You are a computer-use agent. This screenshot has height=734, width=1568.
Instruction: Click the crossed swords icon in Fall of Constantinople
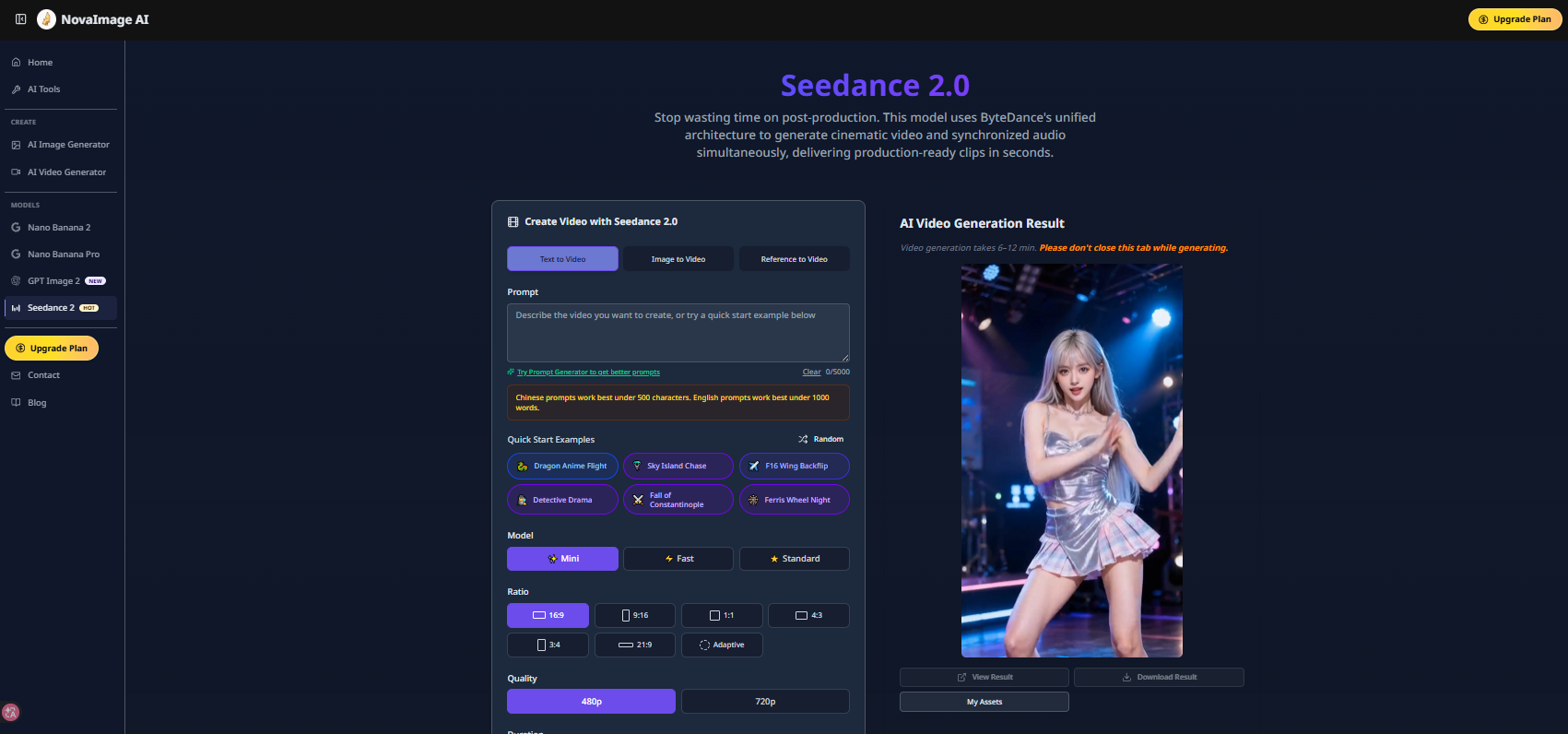638,501
